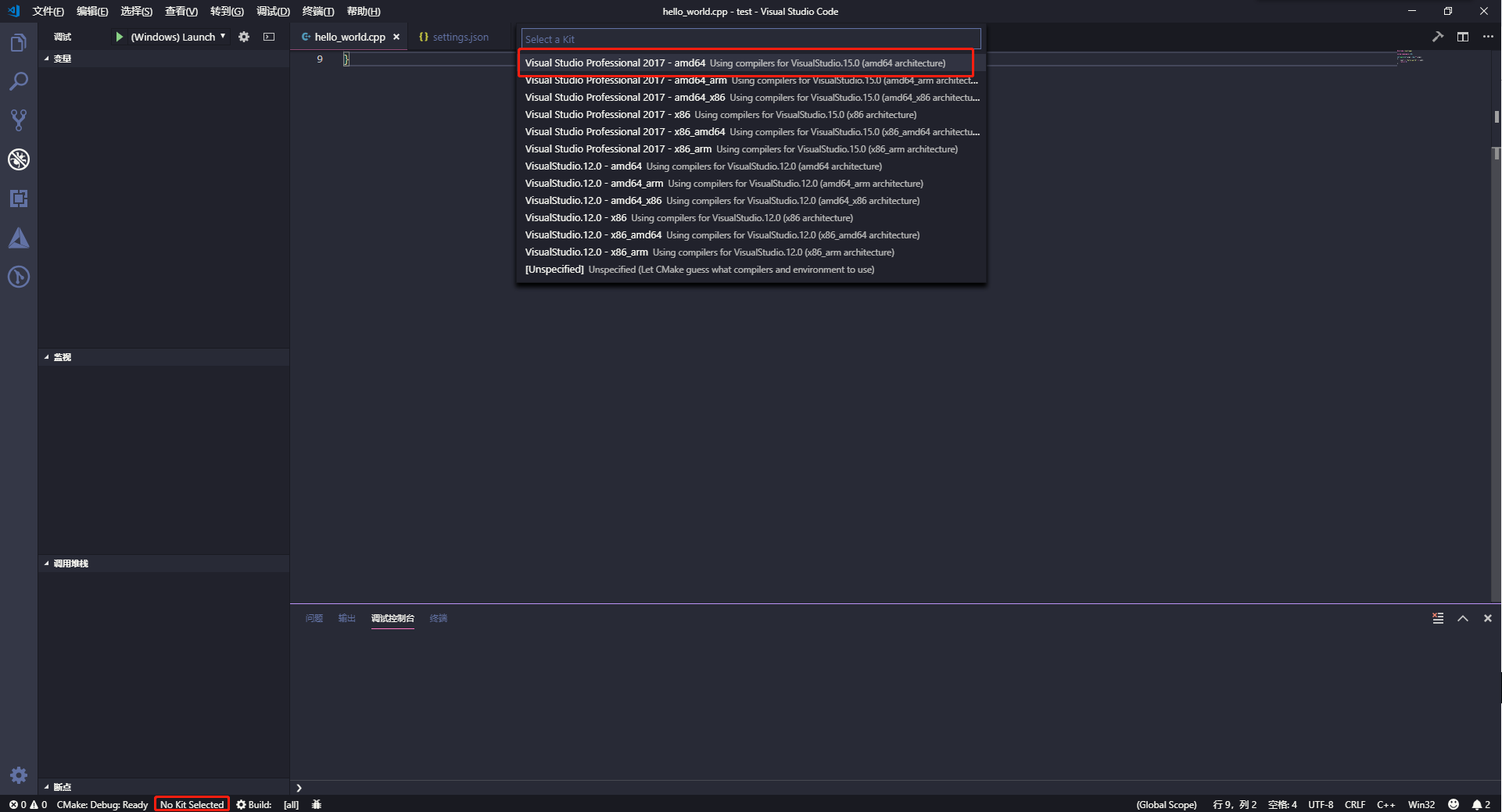The image size is (1502, 812).
Task: Close the hello_world.cpp tab
Action: [x=396, y=37]
